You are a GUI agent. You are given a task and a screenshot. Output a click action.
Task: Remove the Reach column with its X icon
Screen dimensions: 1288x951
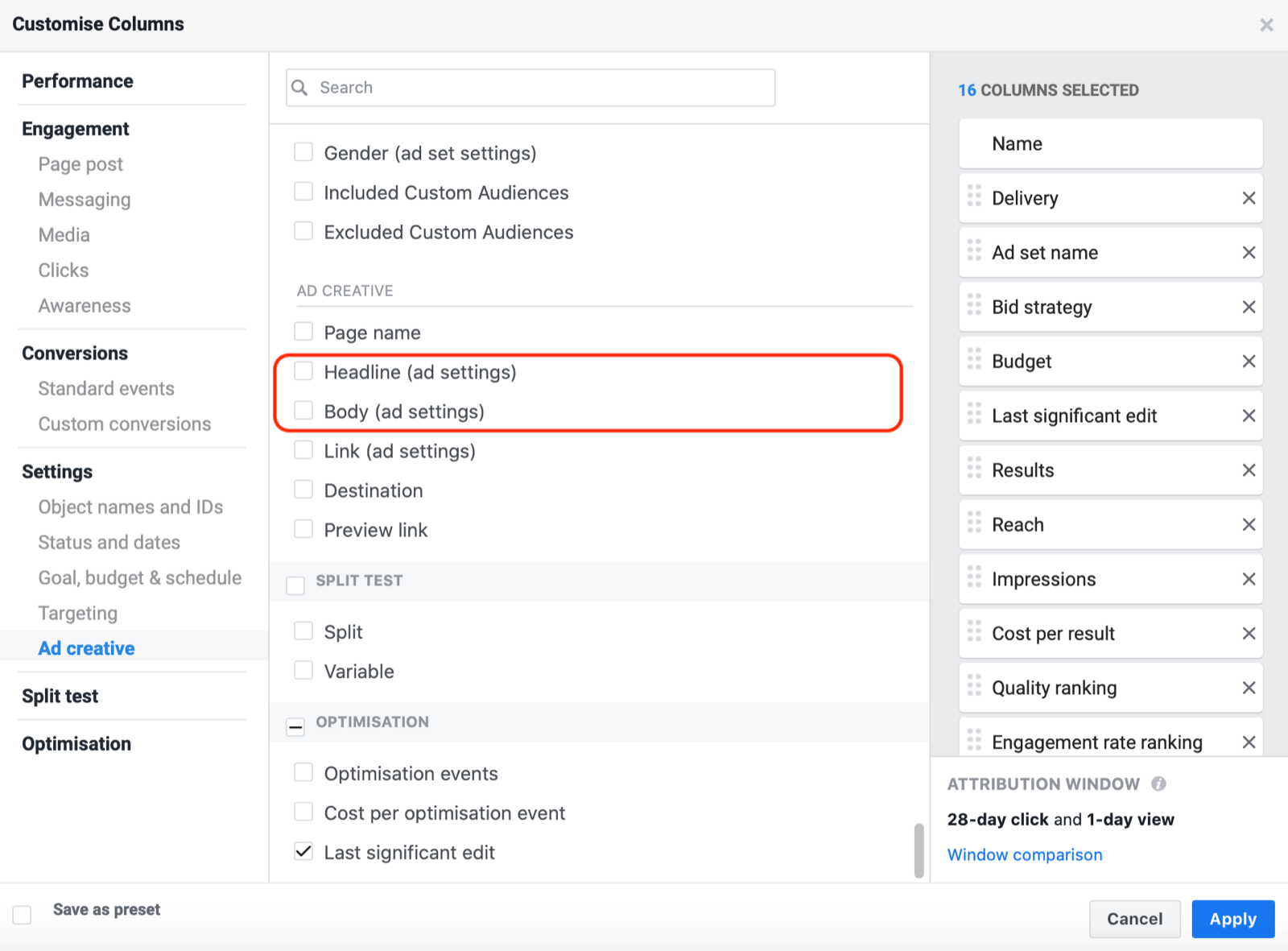coord(1249,524)
